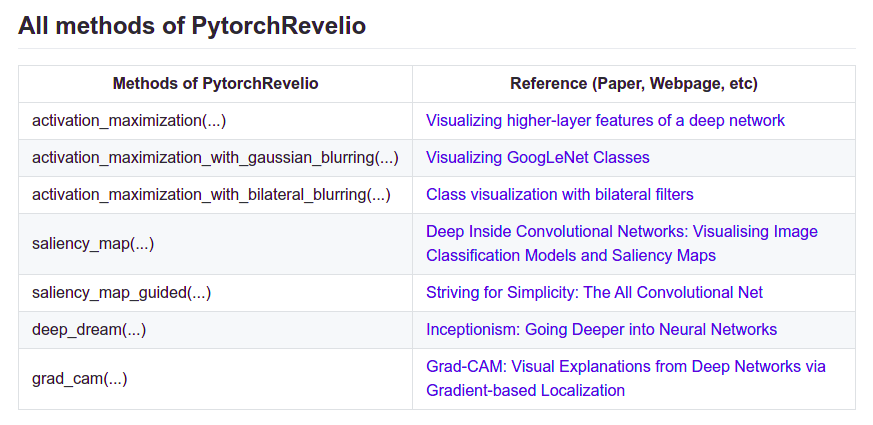Click the 'activation_maximization(...)' method cell
This screenshot has height=425, width=873.
pos(129,121)
